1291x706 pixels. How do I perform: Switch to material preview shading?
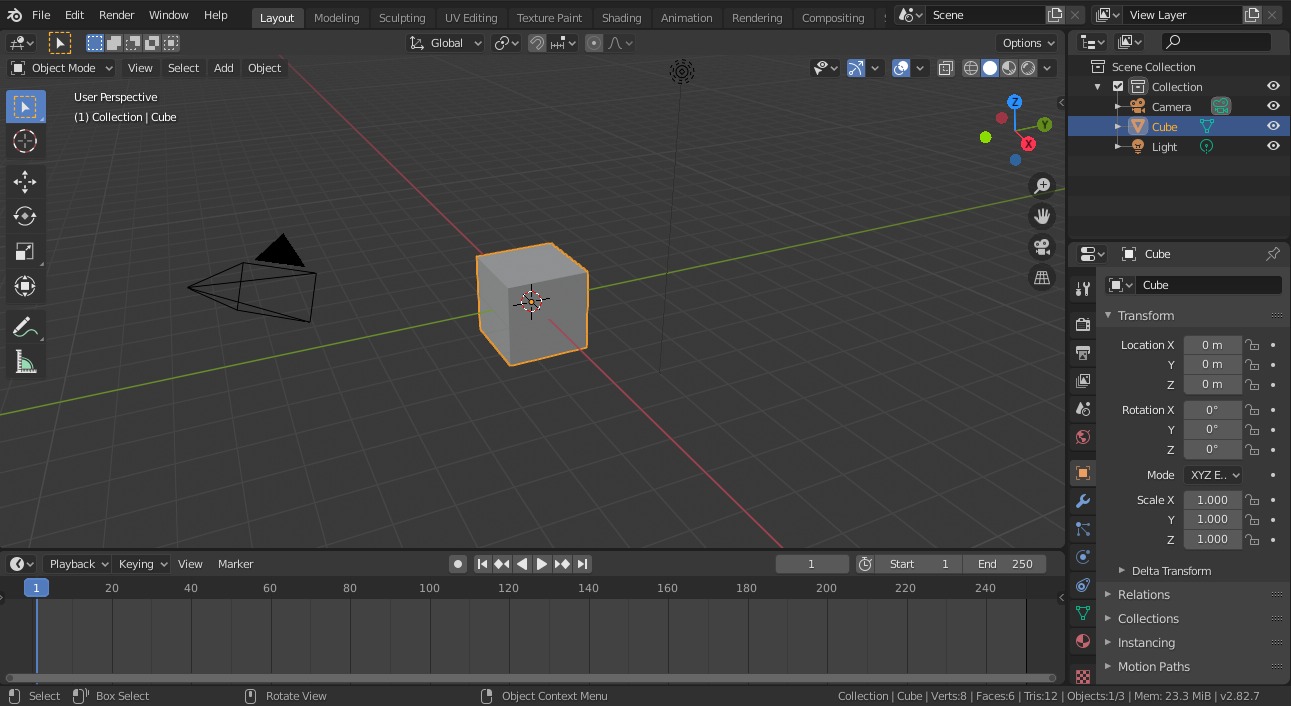(x=1009, y=68)
